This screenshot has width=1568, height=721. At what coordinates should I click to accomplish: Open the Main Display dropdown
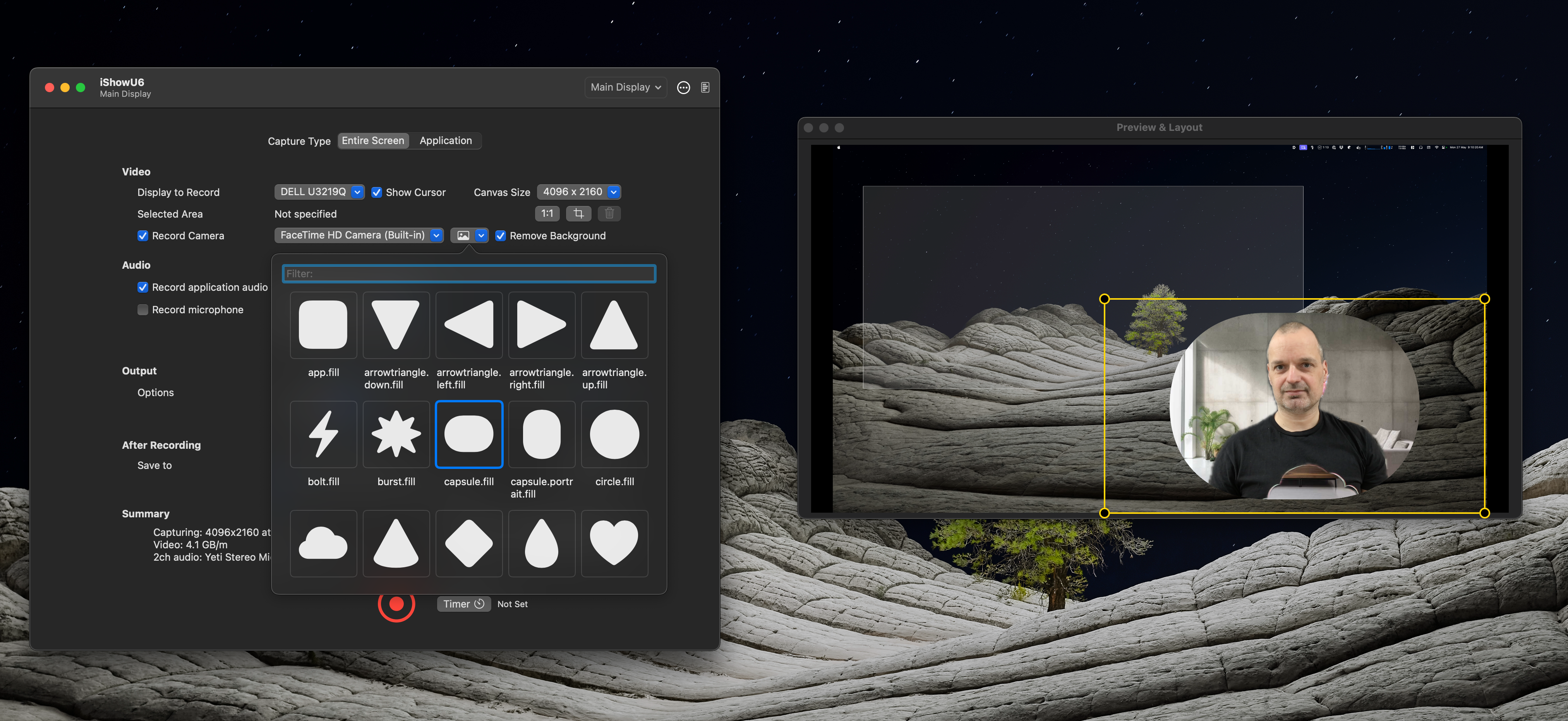pos(625,88)
